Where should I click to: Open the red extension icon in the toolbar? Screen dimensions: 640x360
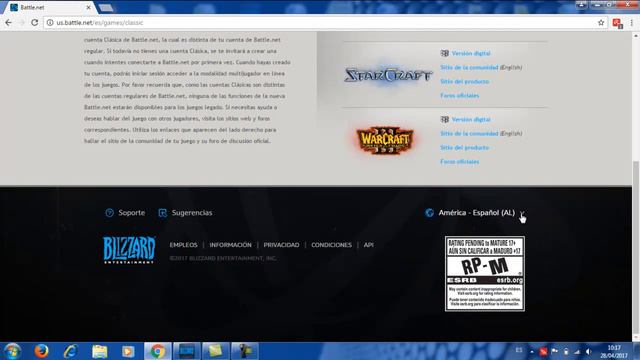pyautogui.click(x=617, y=23)
